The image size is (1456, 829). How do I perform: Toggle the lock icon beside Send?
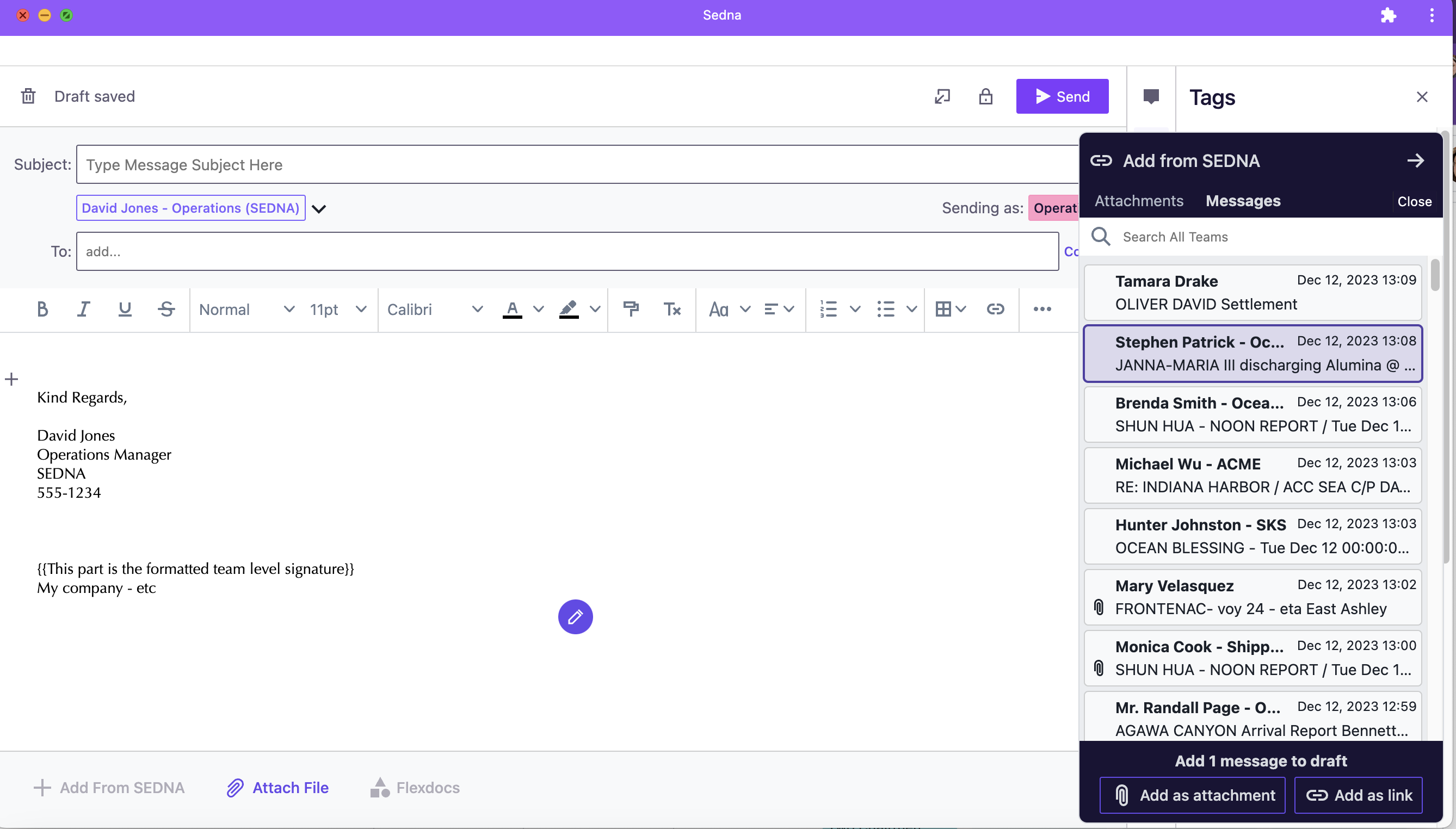point(986,96)
